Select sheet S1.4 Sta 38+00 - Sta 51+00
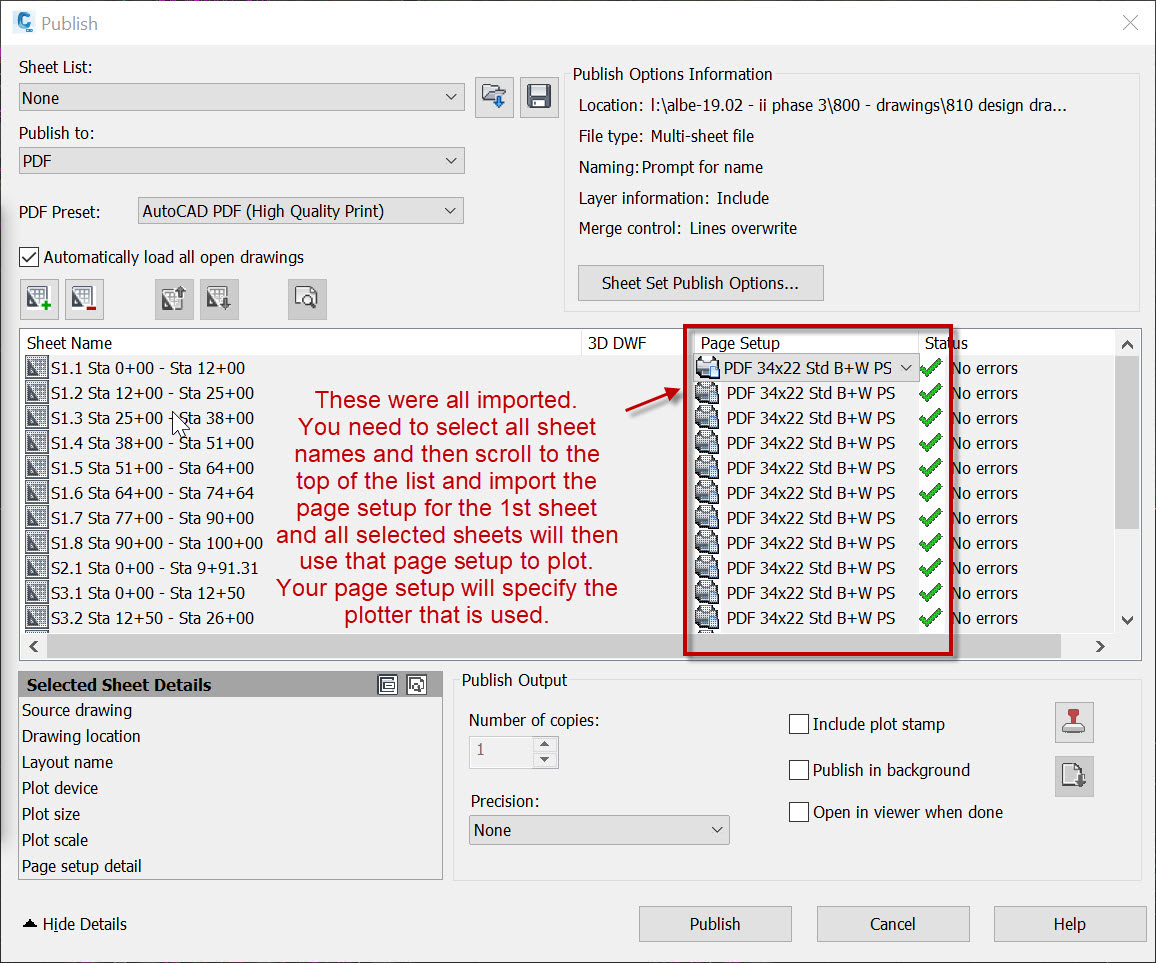The image size is (1156, 963). coord(140,443)
